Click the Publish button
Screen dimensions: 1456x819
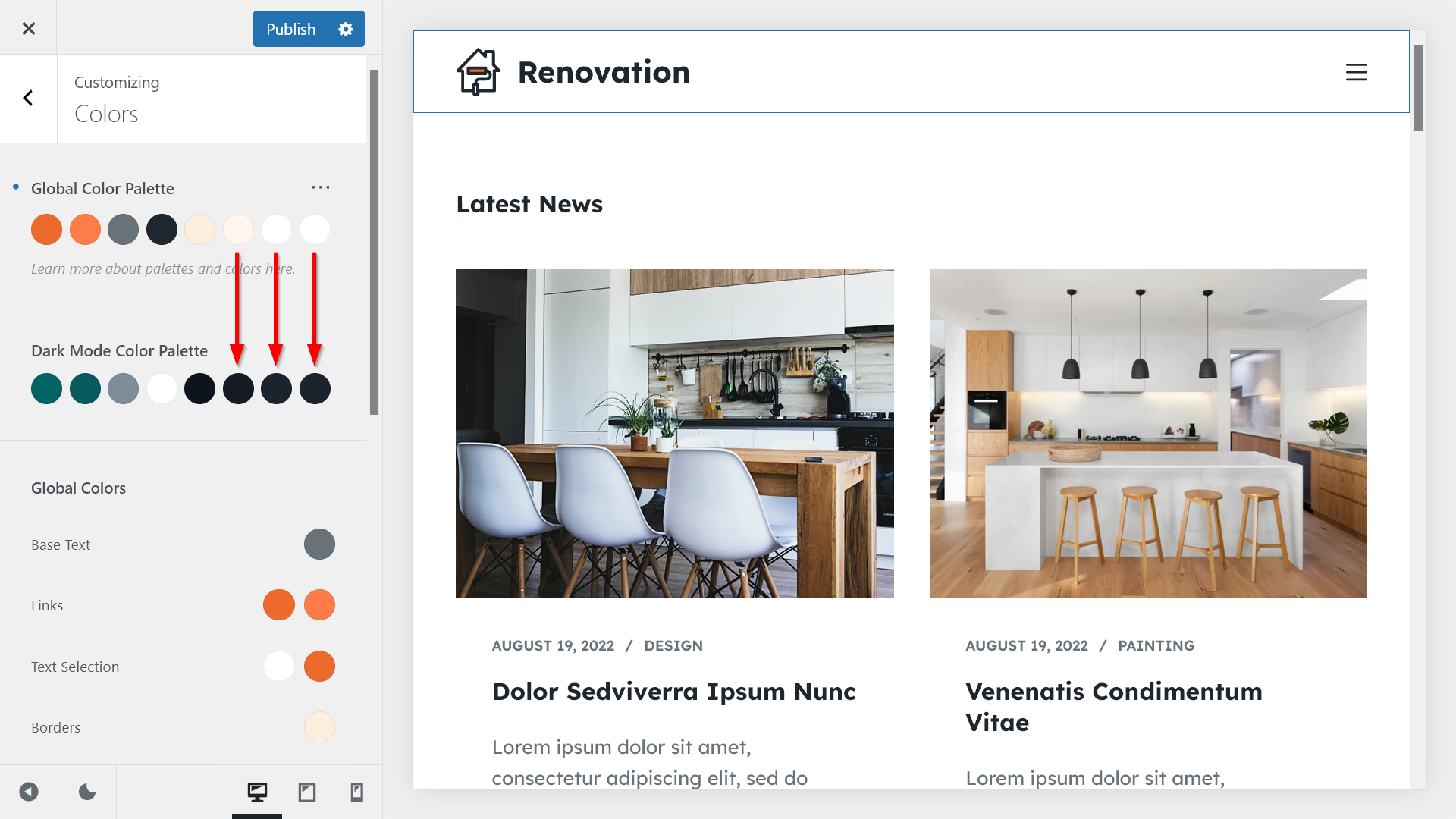[x=291, y=29]
